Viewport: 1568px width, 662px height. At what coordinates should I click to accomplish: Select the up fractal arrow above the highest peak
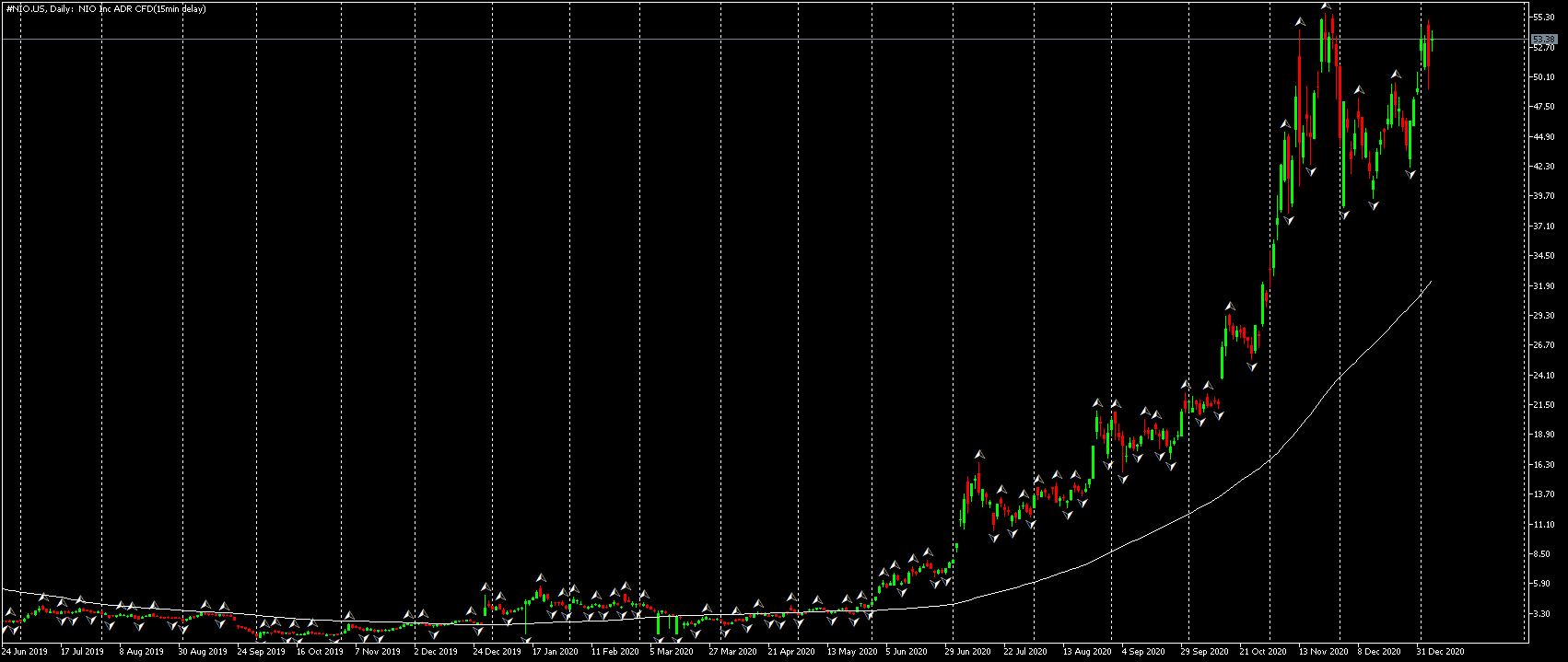click(x=1326, y=6)
